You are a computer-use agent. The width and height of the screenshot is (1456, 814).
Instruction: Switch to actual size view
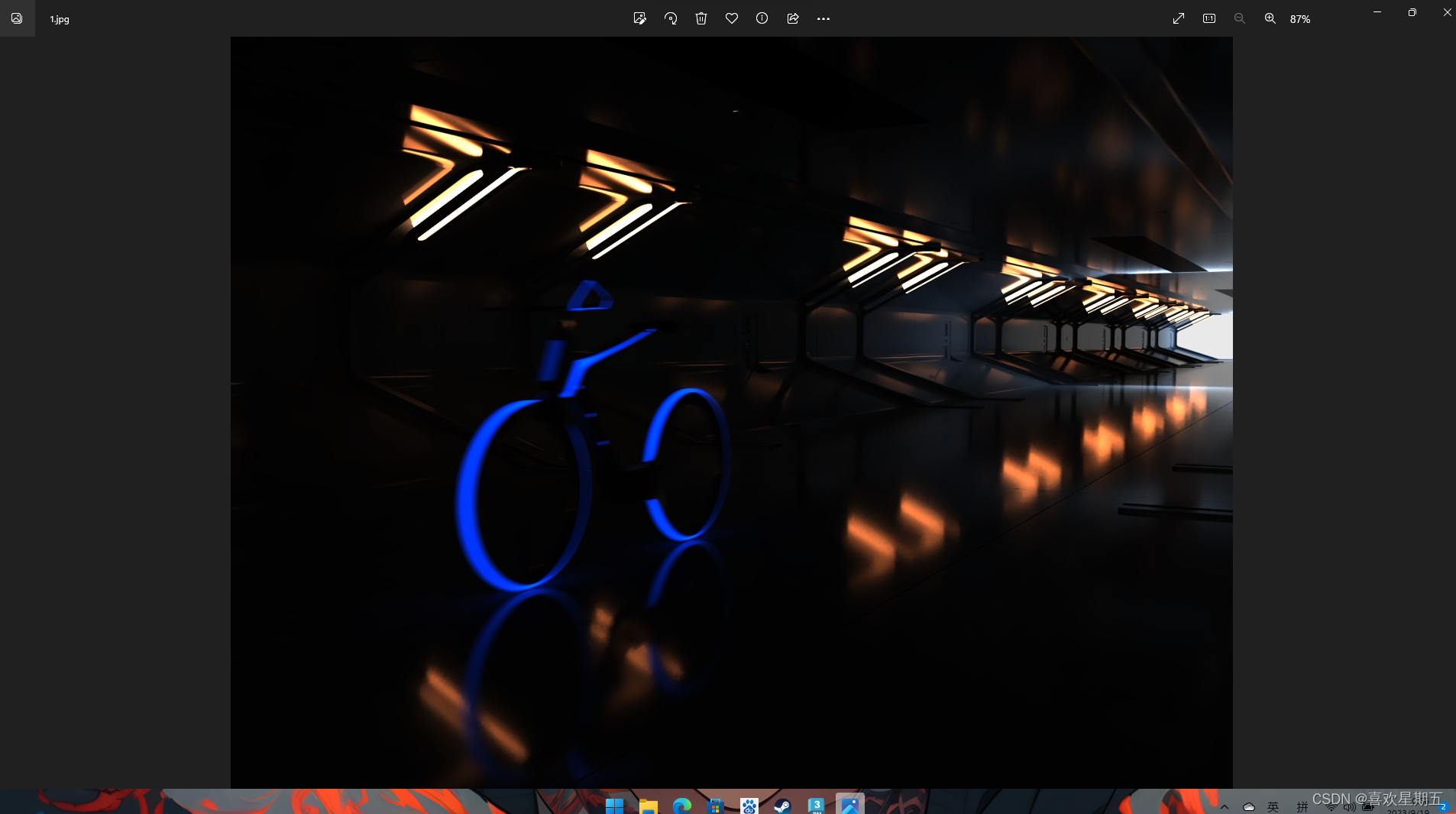1209,18
